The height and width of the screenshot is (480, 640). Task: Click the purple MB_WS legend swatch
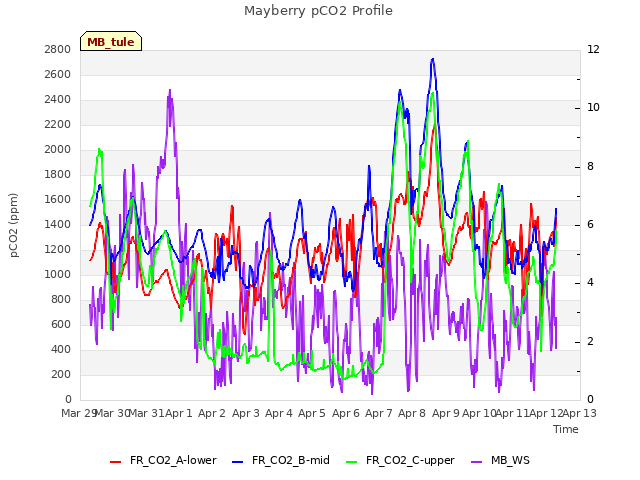tap(476, 461)
